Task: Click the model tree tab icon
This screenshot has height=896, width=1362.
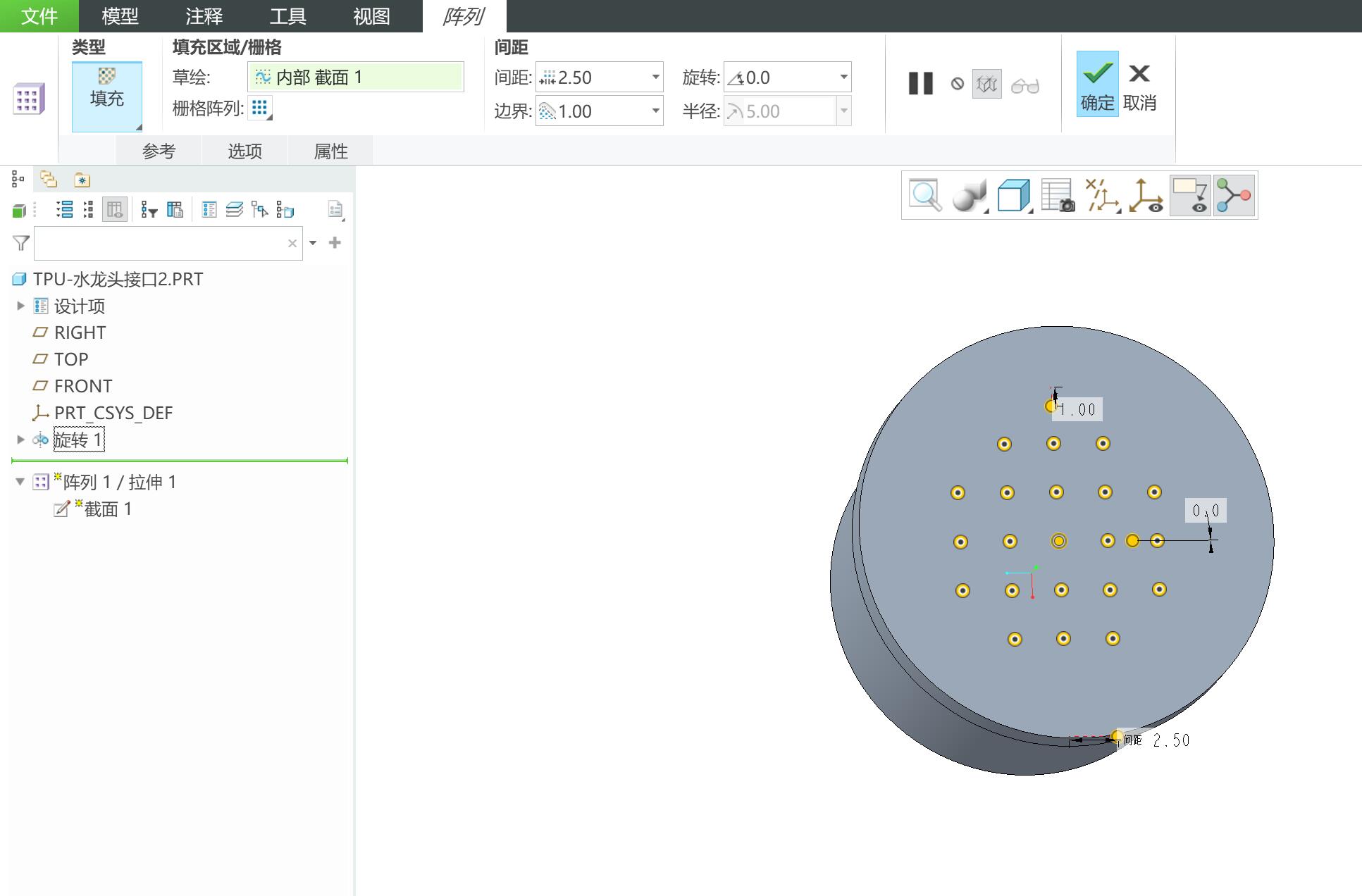Action: (18, 180)
